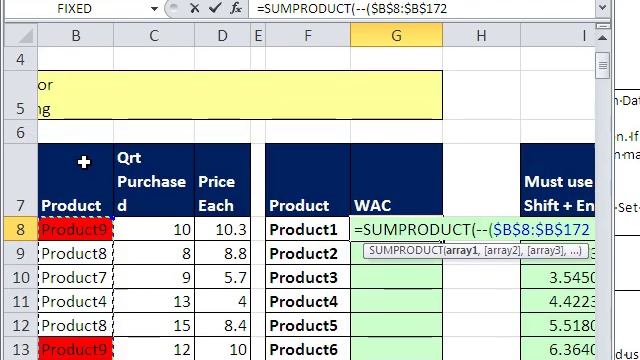Viewport: 640px width, 360px height.
Task: Click green WAC cell for Product3
Action: pyautogui.click(x=396, y=277)
